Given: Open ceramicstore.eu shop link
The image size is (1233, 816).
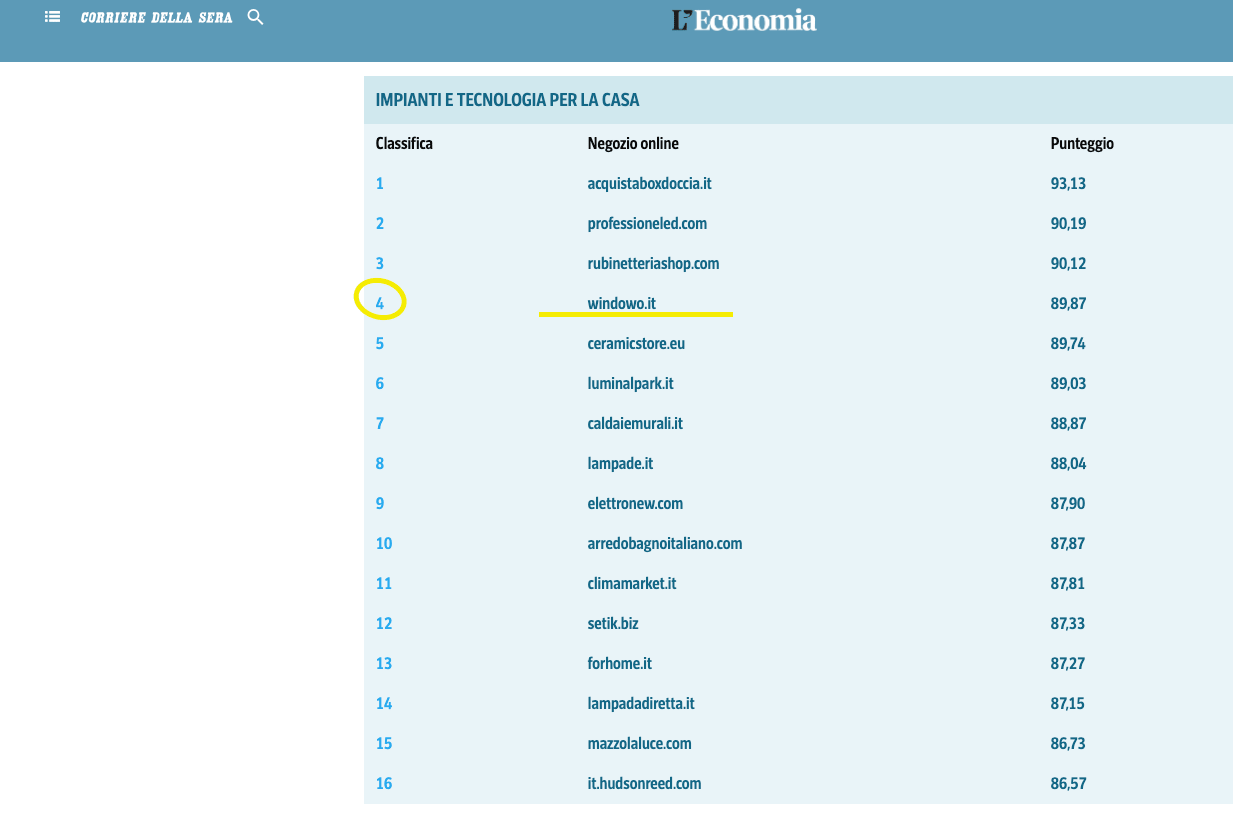Looking at the screenshot, I should (x=636, y=343).
